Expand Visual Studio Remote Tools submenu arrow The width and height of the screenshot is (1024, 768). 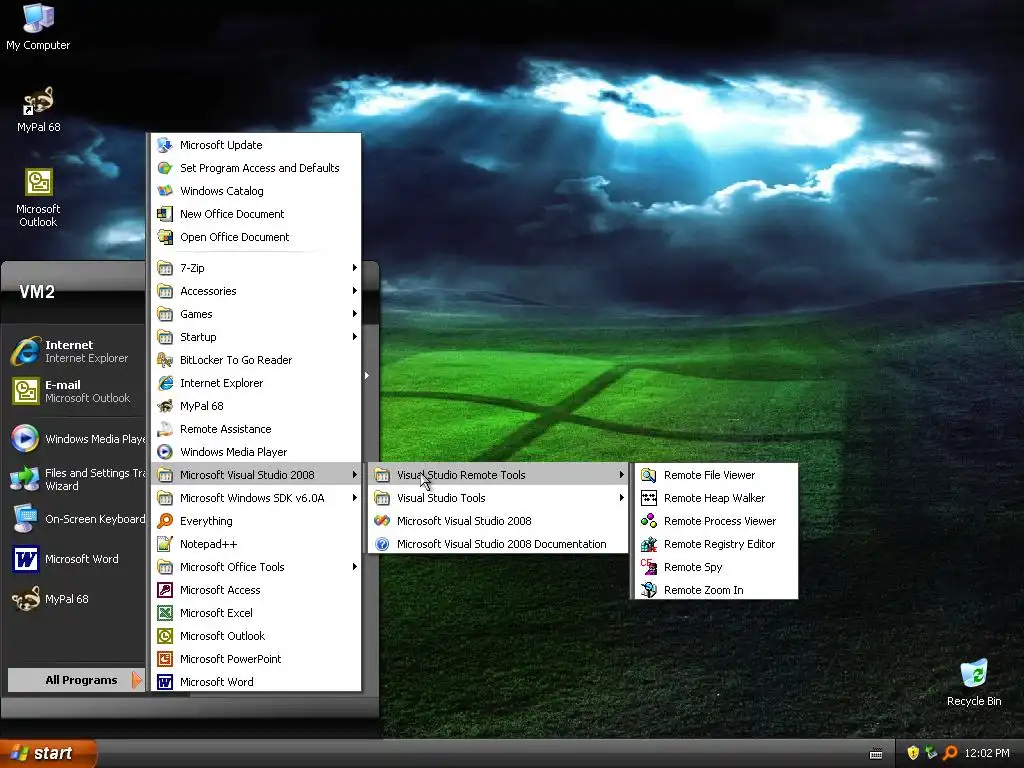(x=621, y=475)
